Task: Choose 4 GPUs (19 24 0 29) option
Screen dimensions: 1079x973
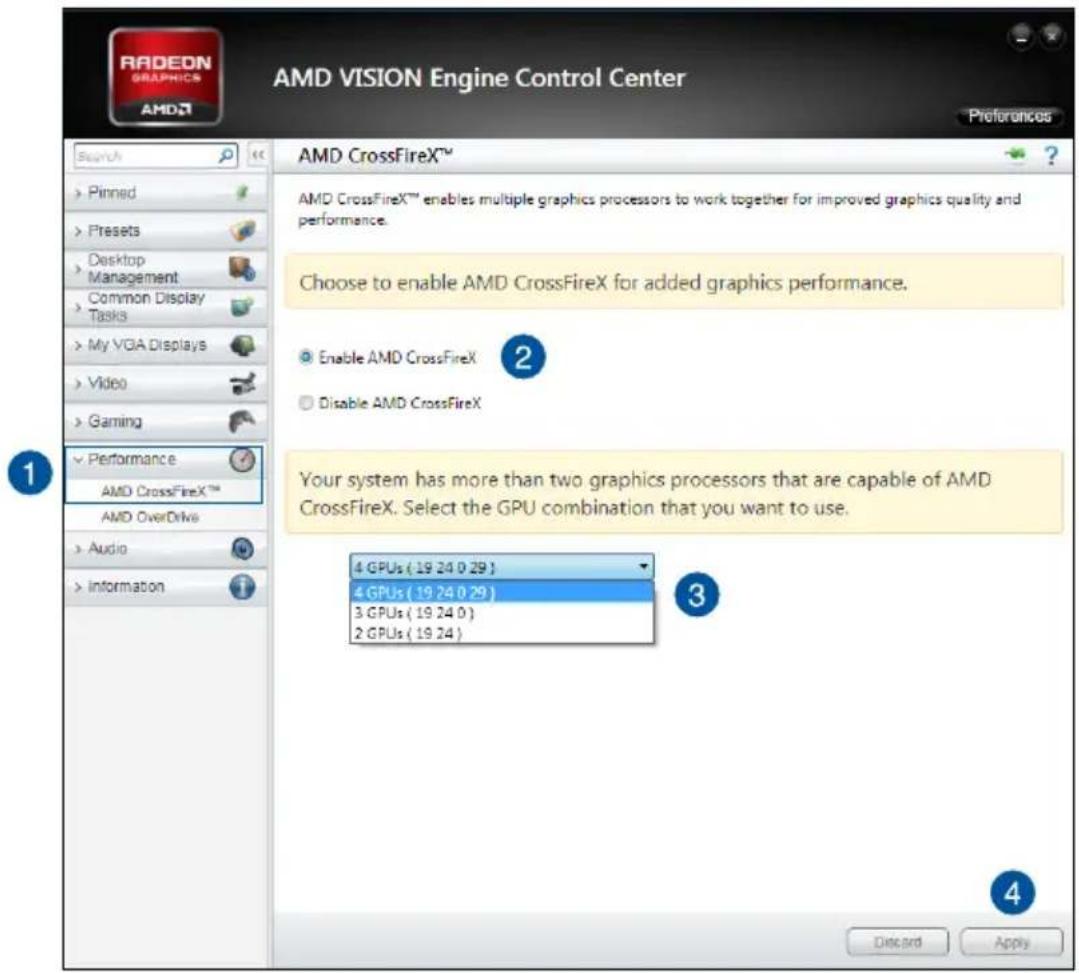Action: (x=502, y=592)
